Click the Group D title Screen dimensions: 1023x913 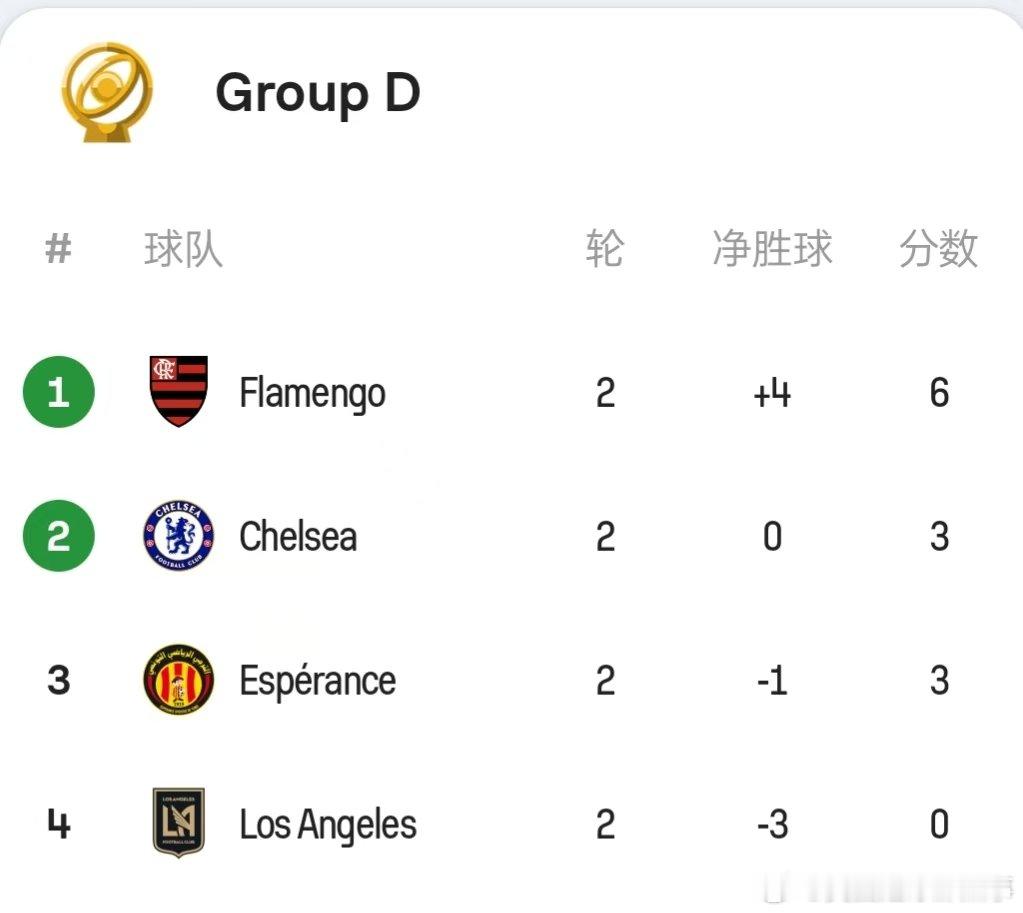click(x=318, y=93)
